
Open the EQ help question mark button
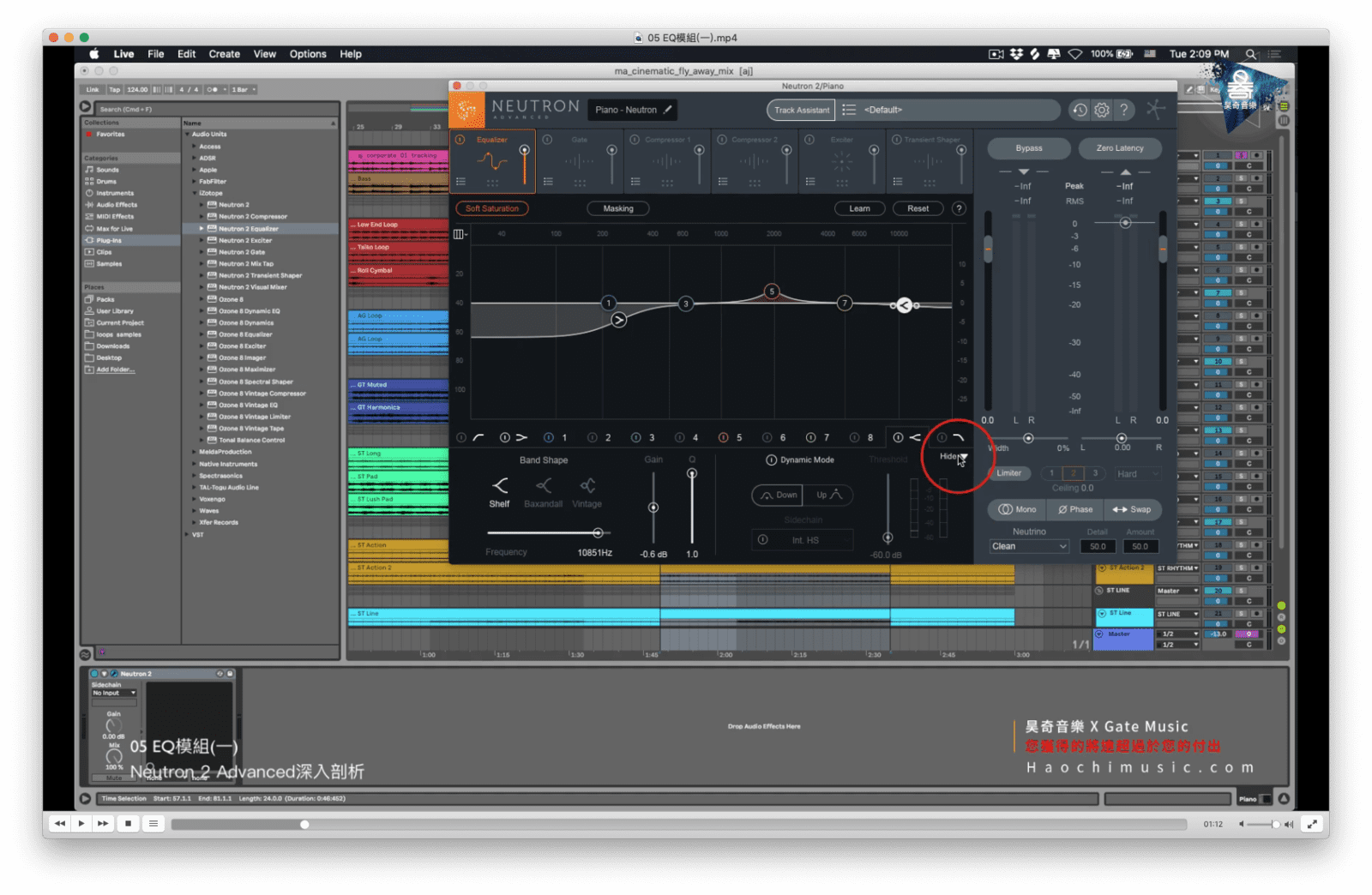tap(959, 208)
